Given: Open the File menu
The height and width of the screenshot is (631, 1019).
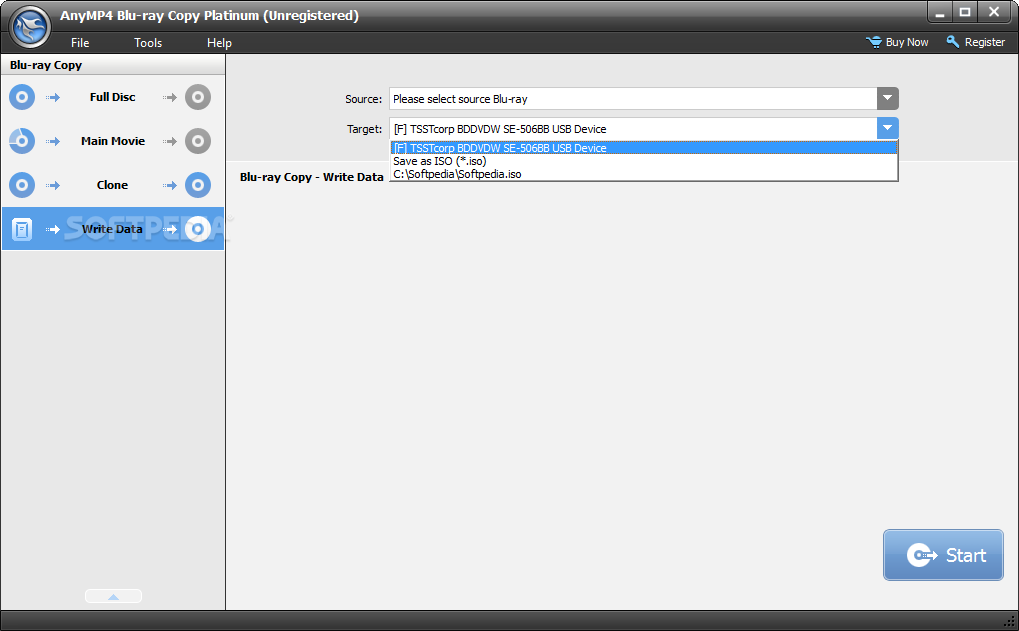Looking at the screenshot, I should 80,43.
